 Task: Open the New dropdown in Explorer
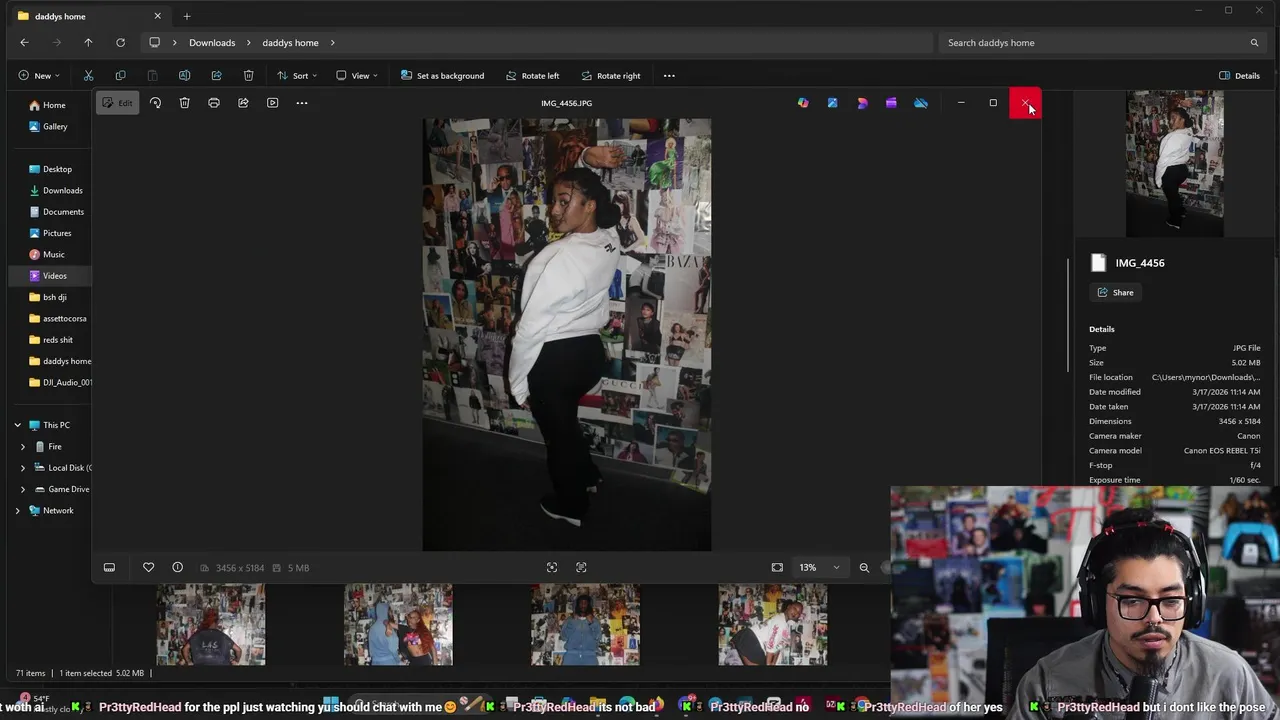pos(39,76)
